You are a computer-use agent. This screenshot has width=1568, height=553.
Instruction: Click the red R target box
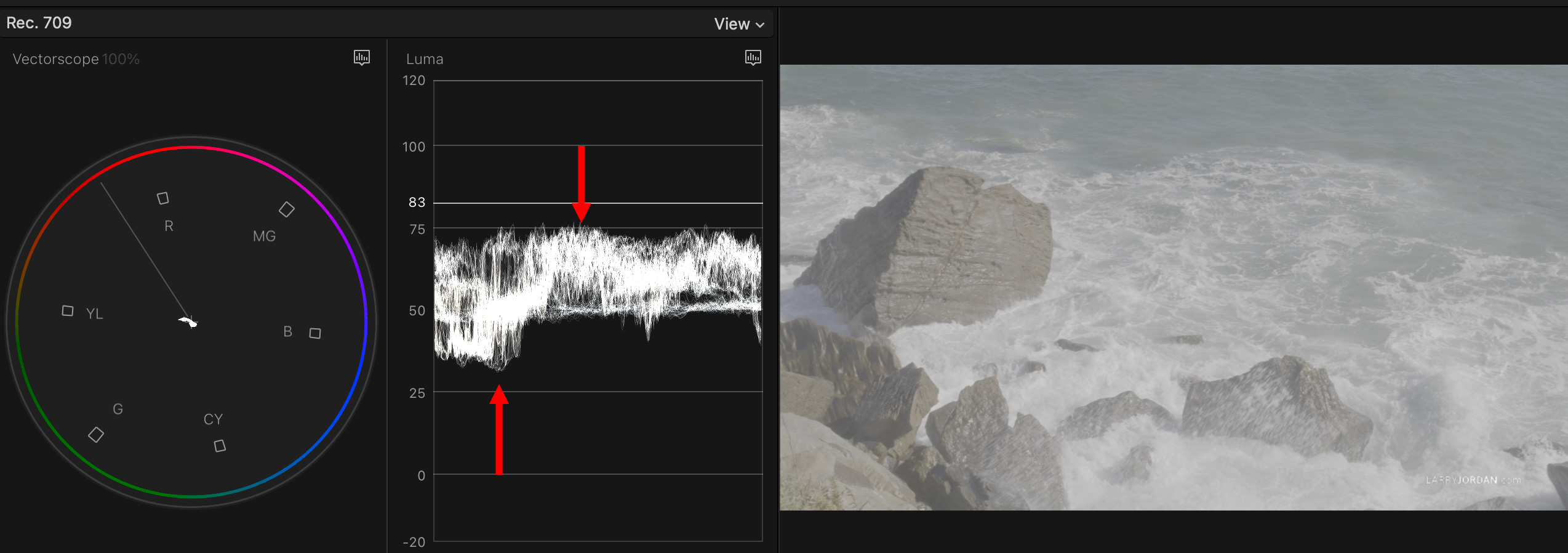coord(163,198)
